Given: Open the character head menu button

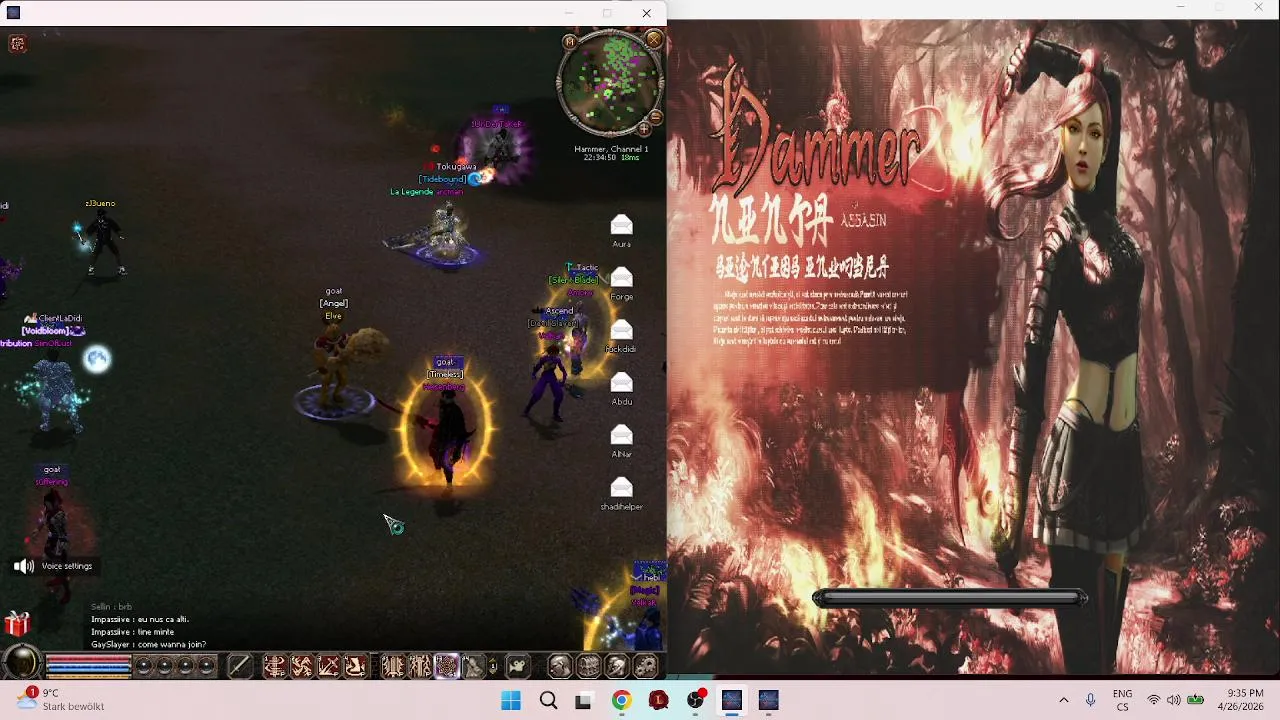Looking at the screenshot, I should pyautogui.click(x=560, y=665).
